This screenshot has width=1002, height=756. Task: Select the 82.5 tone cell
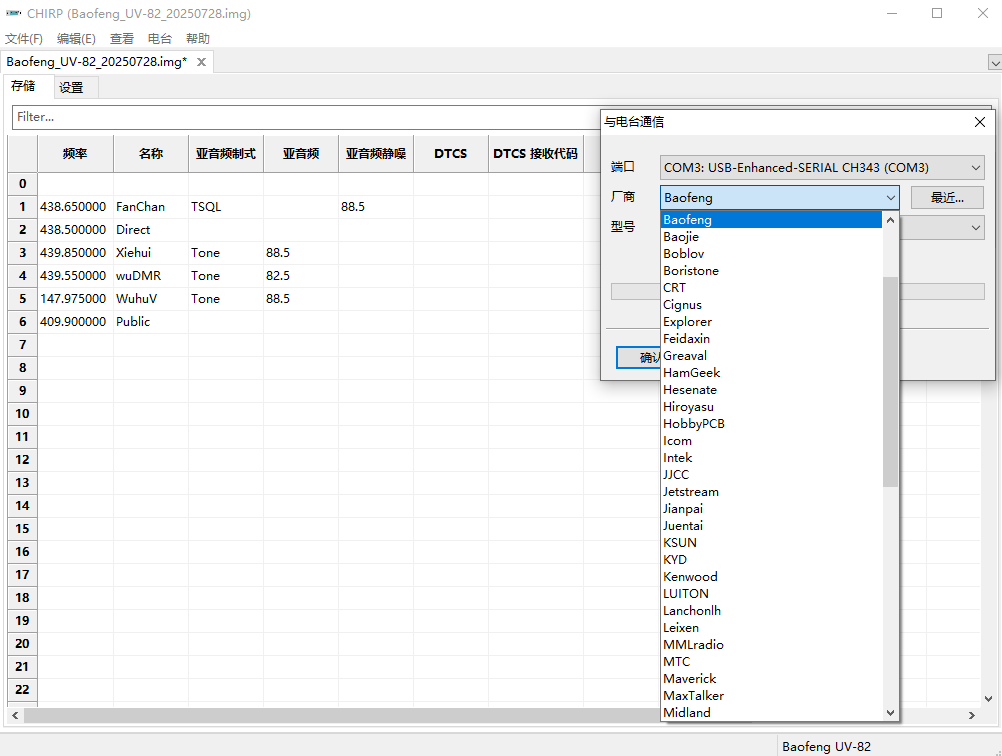click(x=301, y=276)
